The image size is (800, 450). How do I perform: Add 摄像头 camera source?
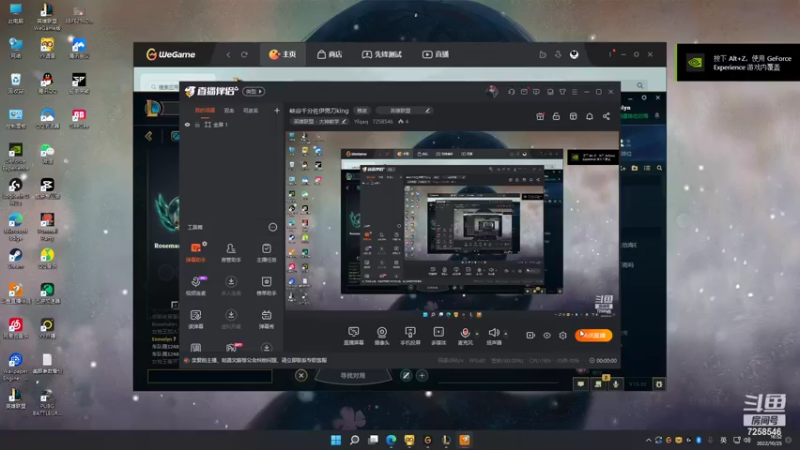tap(382, 336)
